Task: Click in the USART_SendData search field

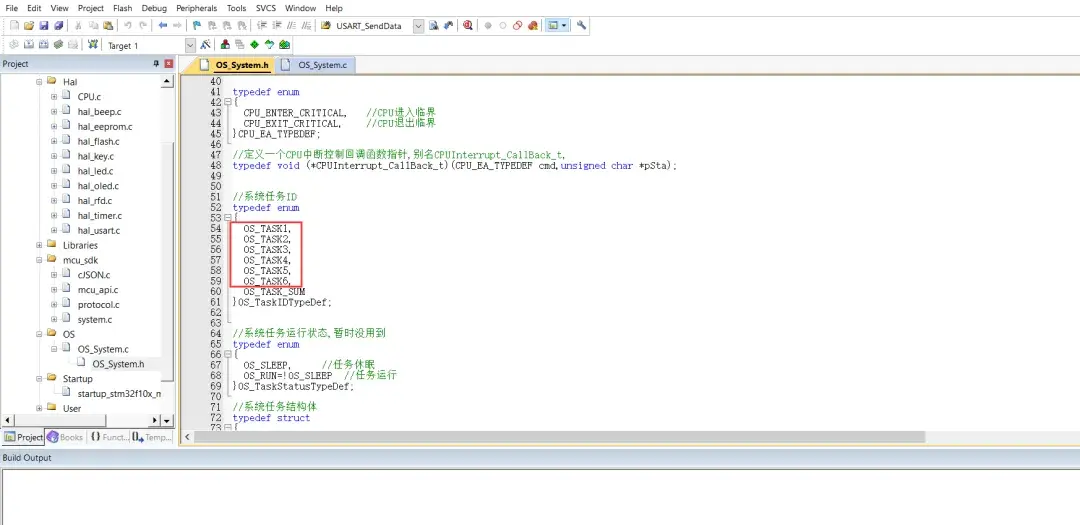Action: tap(373, 25)
